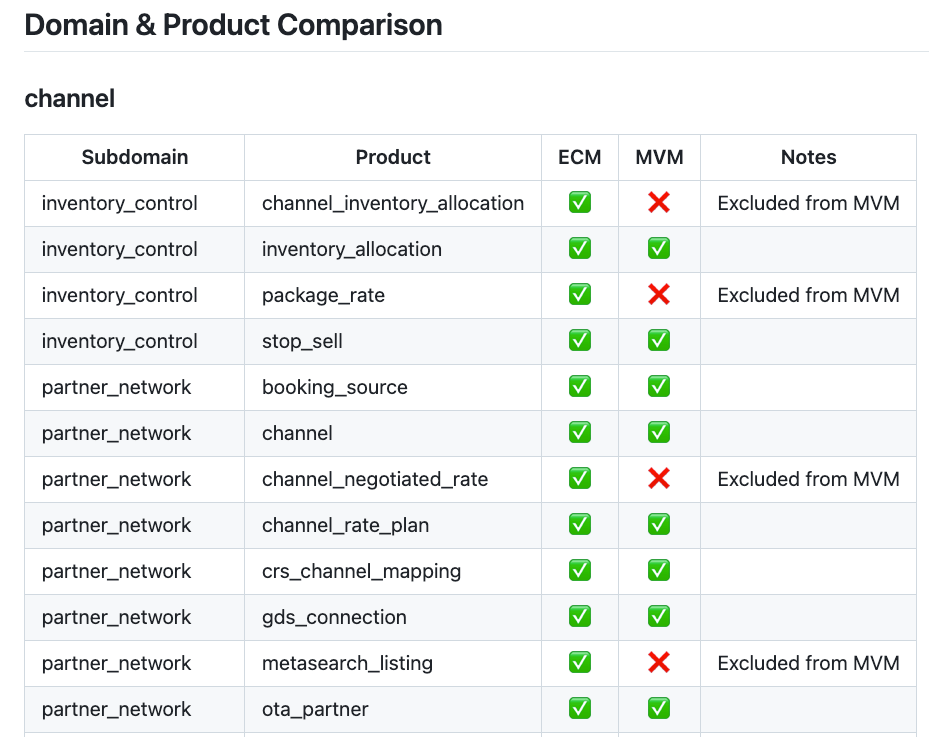Click partner_network subdomain in ota_partner row
929x737 pixels.
116,709
